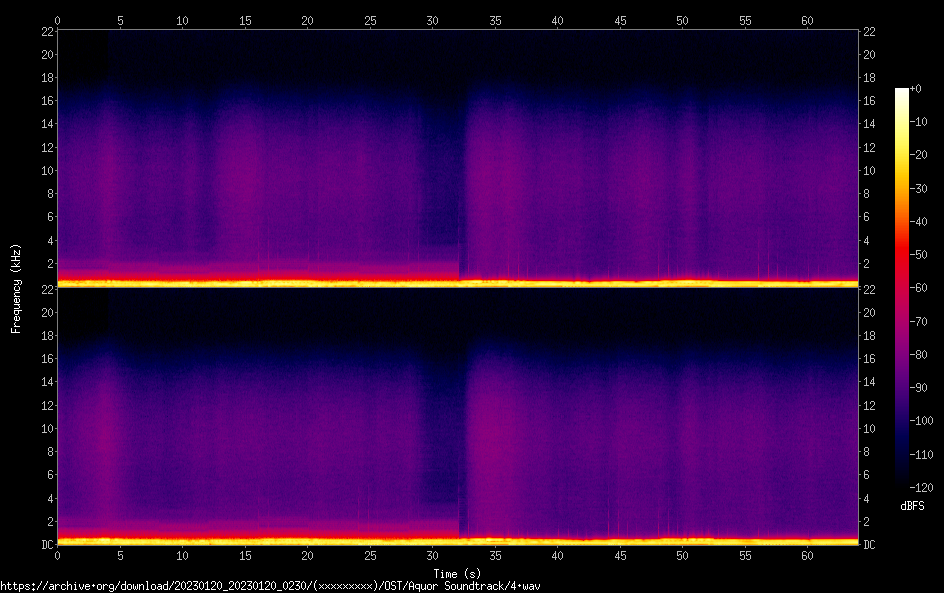Click the dBFS label below the color scale

click(912, 507)
